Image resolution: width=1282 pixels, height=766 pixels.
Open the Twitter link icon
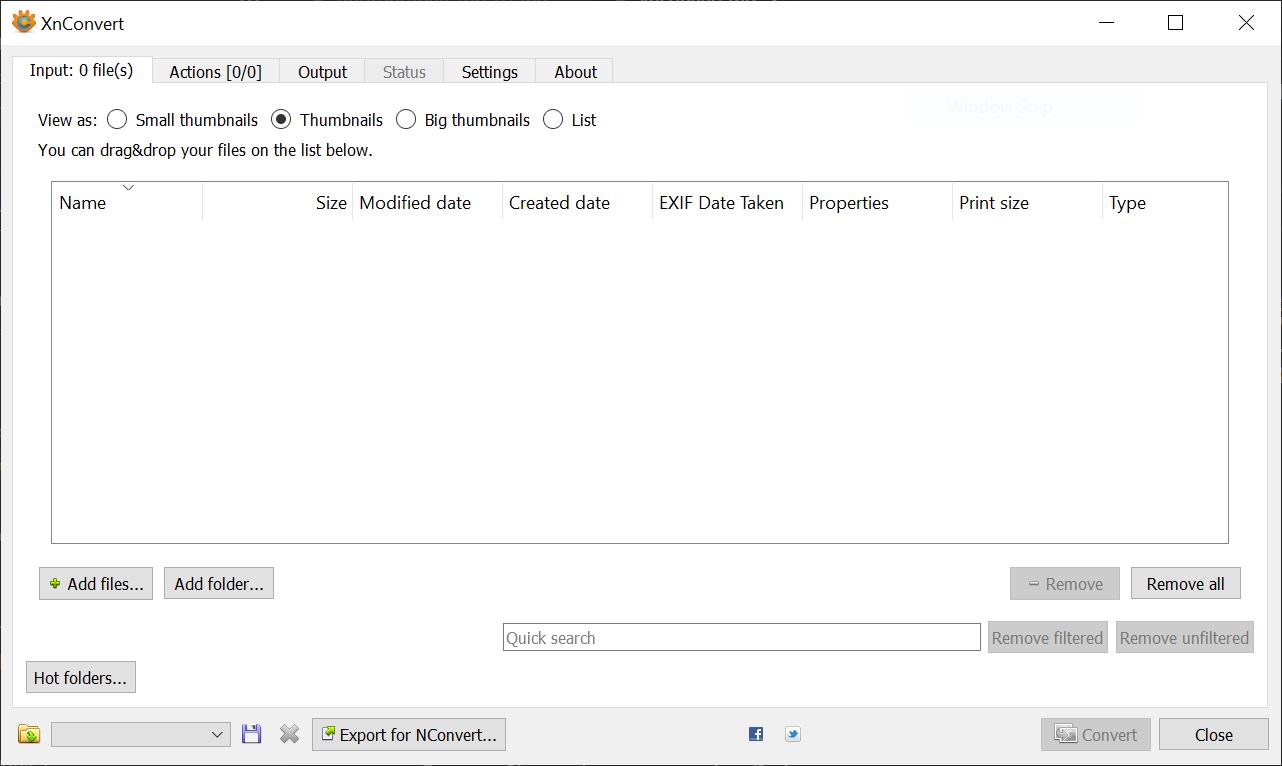(793, 734)
